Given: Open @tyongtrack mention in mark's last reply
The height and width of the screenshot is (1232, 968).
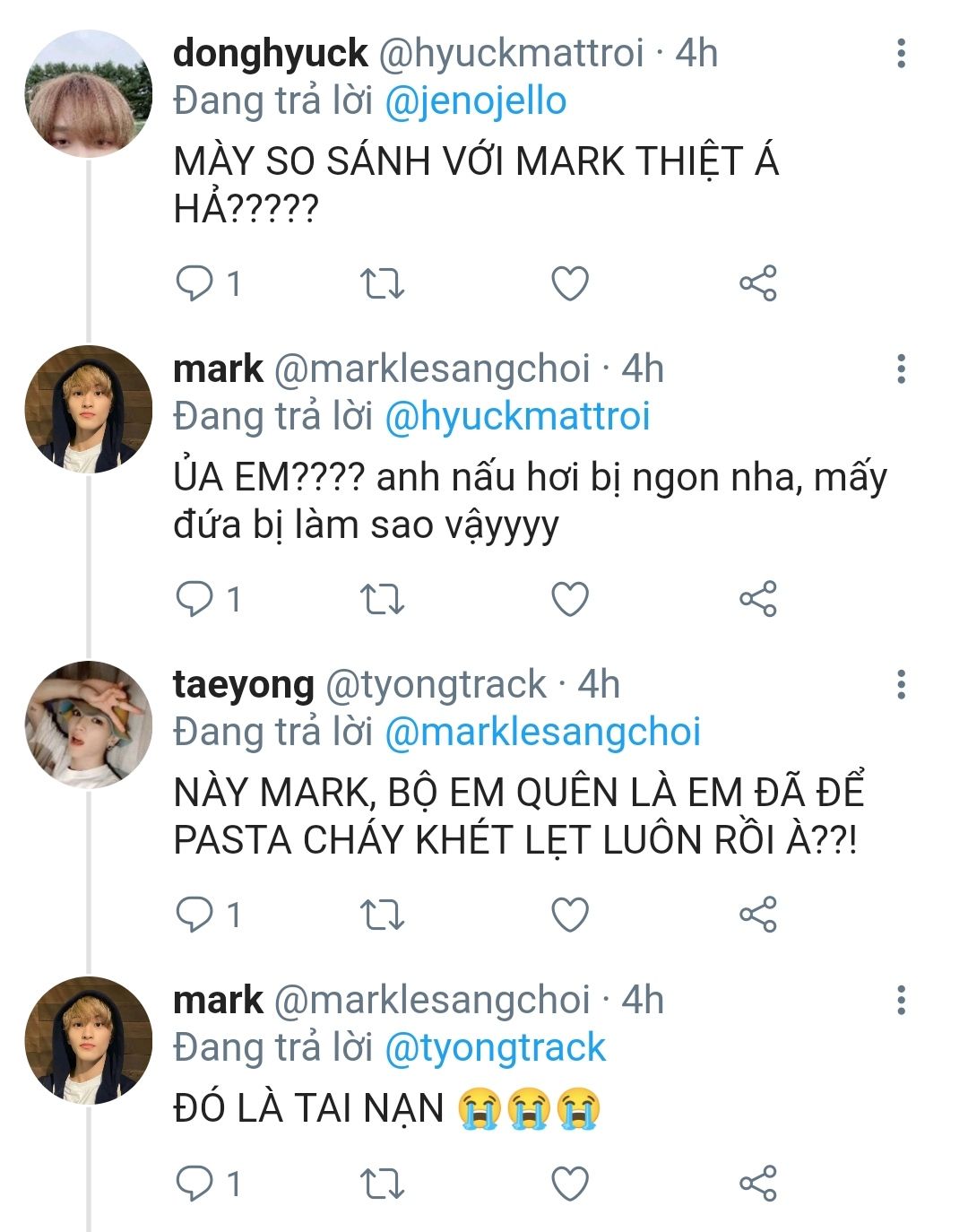Looking at the screenshot, I should click(495, 1047).
